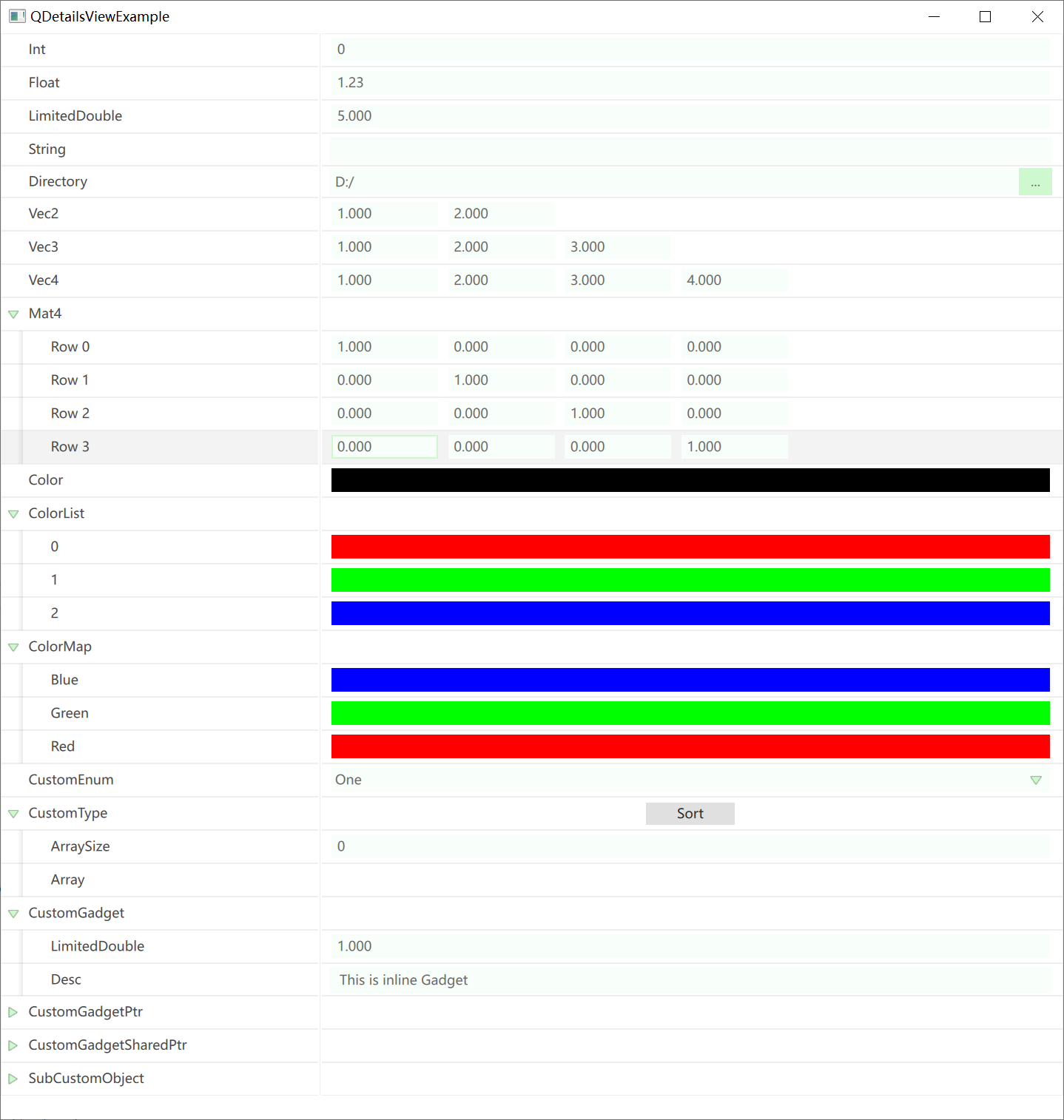Collapse the Mat4 property group
Viewport: 1064px width, 1120px height.
tap(13, 314)
